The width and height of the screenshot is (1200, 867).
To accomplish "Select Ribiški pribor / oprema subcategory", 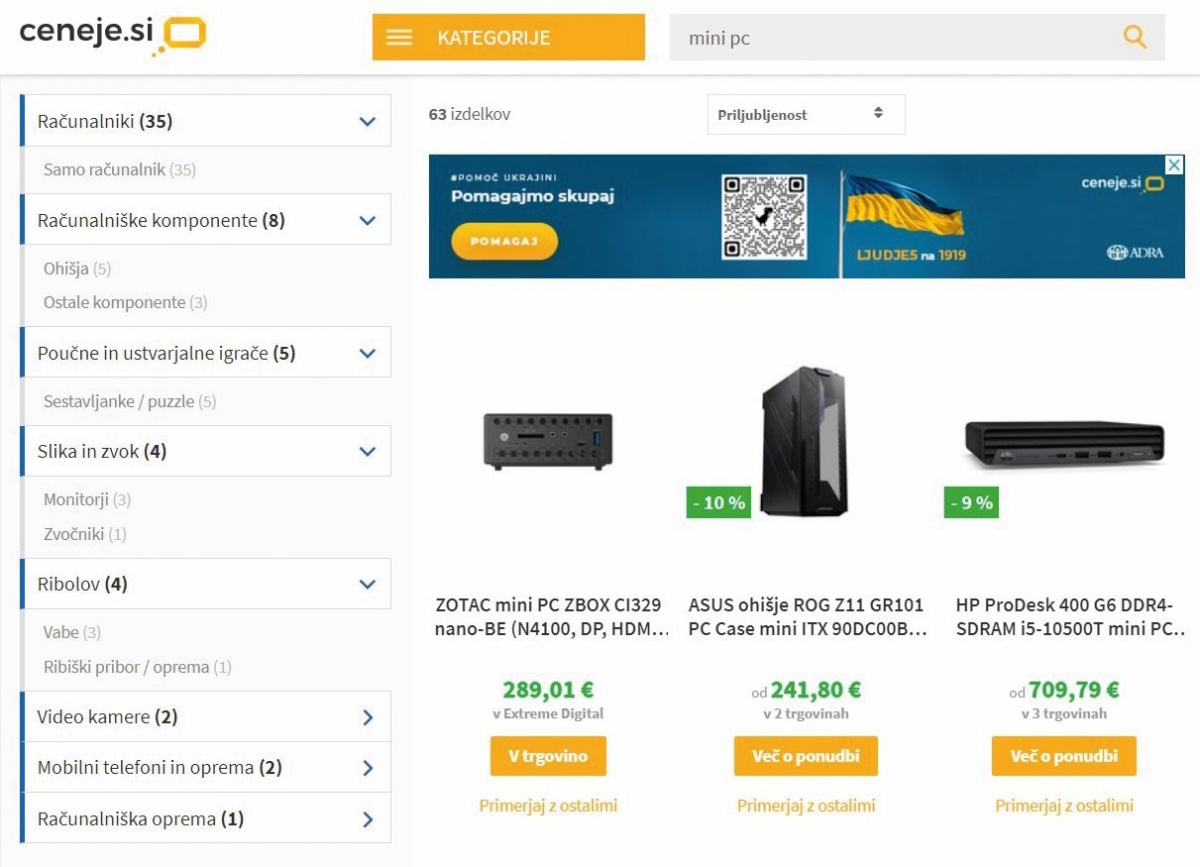I will point(137,667).
